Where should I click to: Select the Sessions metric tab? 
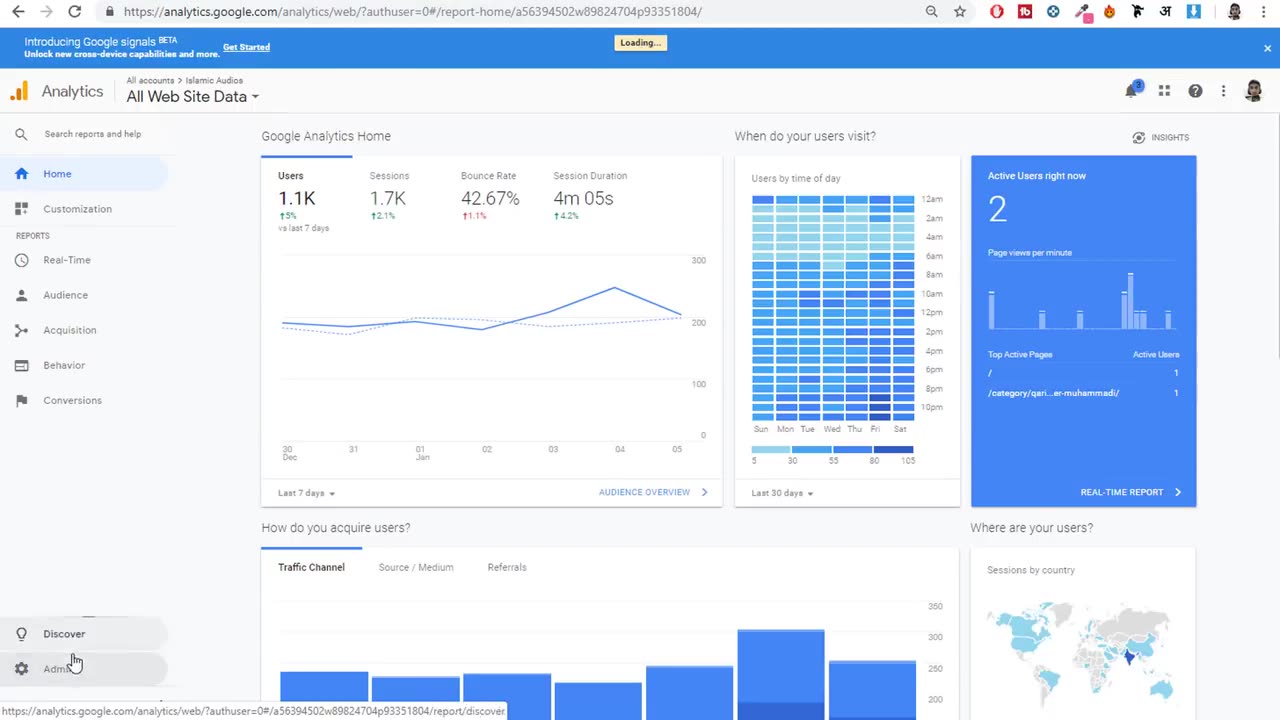390,196
